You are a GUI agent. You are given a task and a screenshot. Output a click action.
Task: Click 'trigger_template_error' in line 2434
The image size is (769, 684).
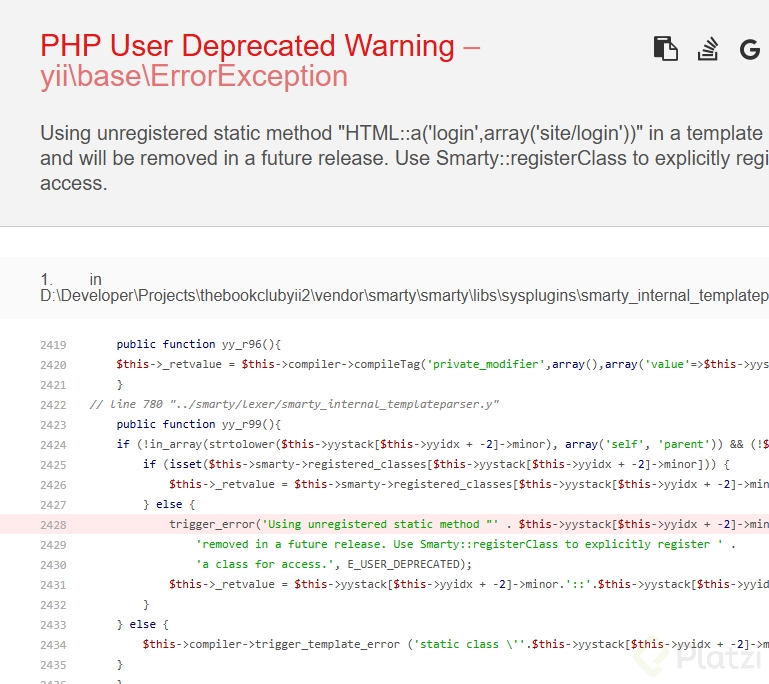click(327, 644)
